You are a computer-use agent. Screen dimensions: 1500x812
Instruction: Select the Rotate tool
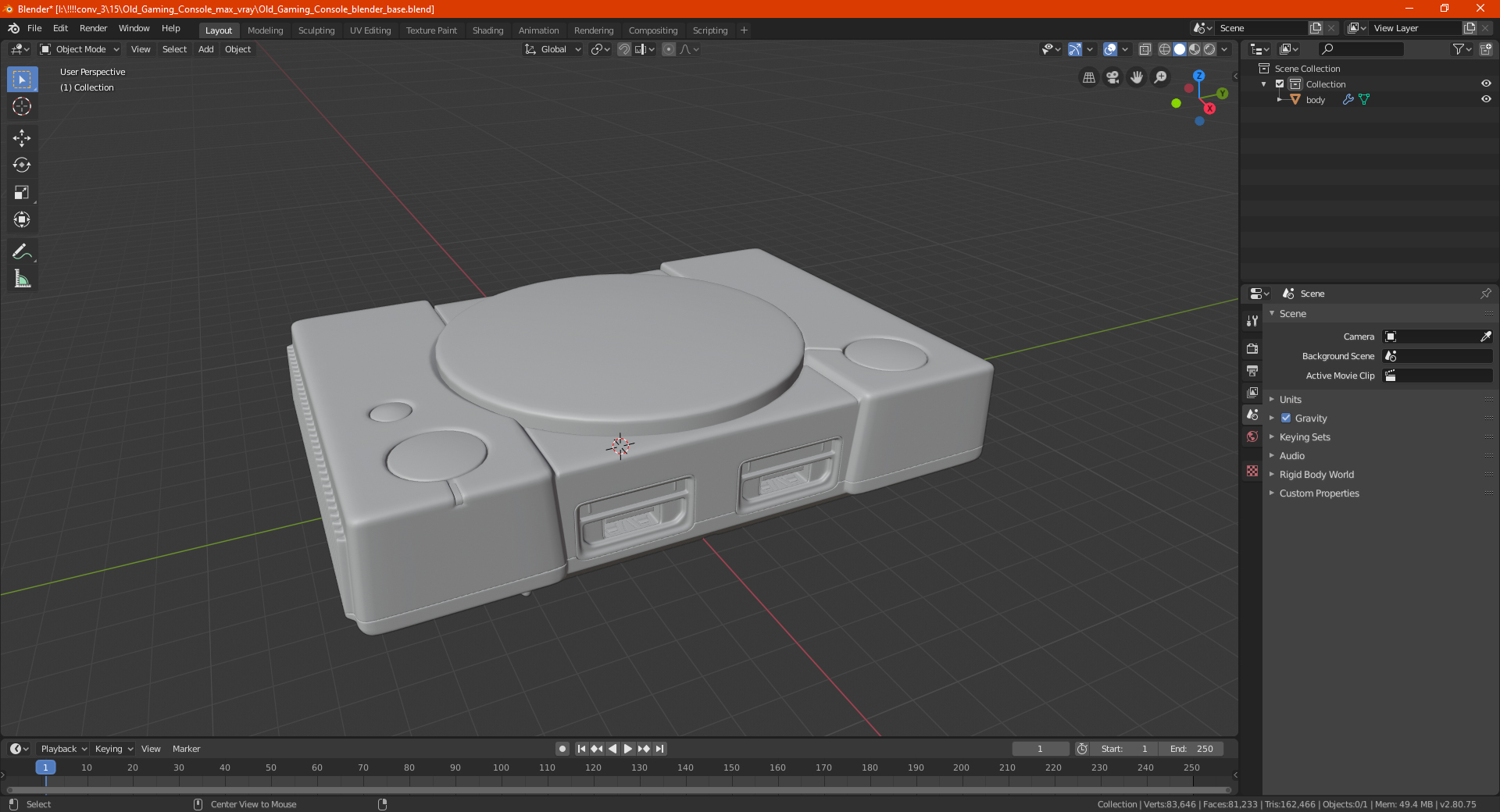point(22,165)
